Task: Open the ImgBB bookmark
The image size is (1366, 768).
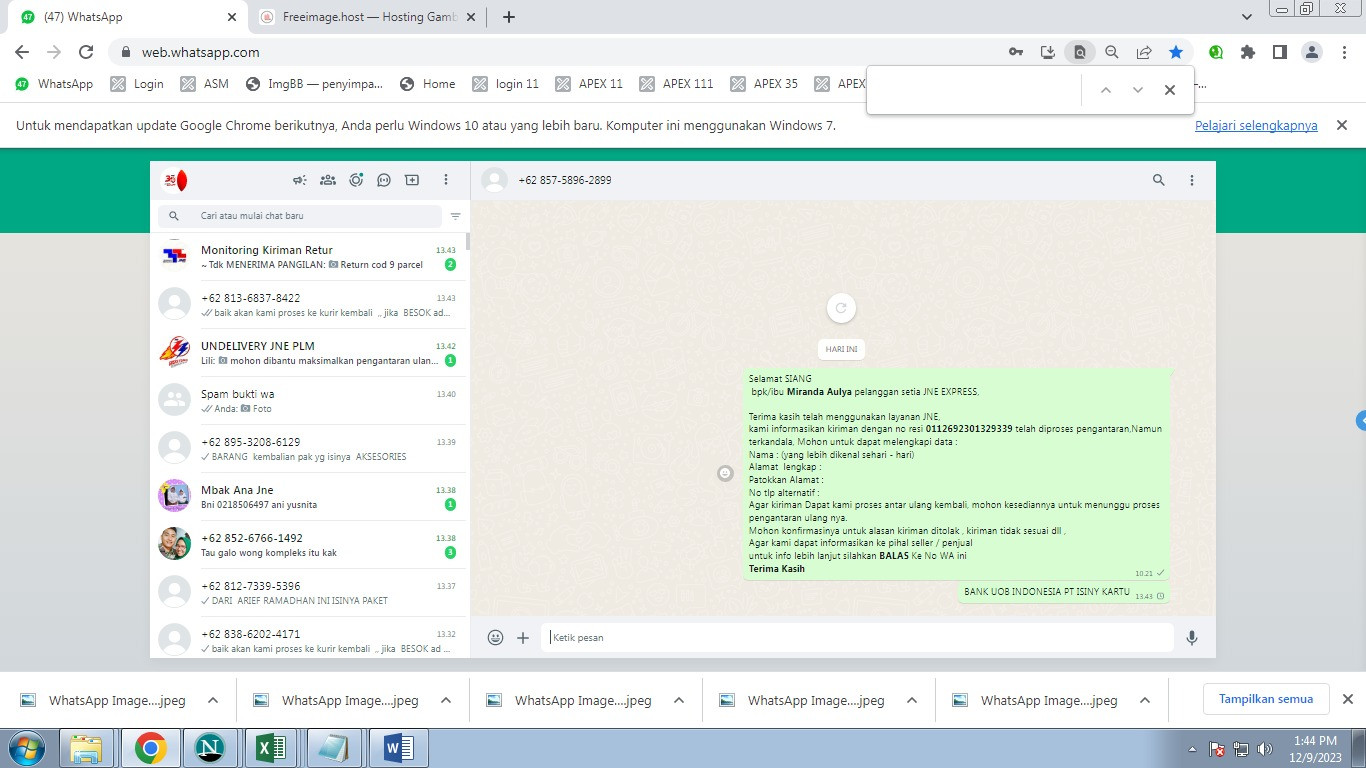Action: click(314, 84)
